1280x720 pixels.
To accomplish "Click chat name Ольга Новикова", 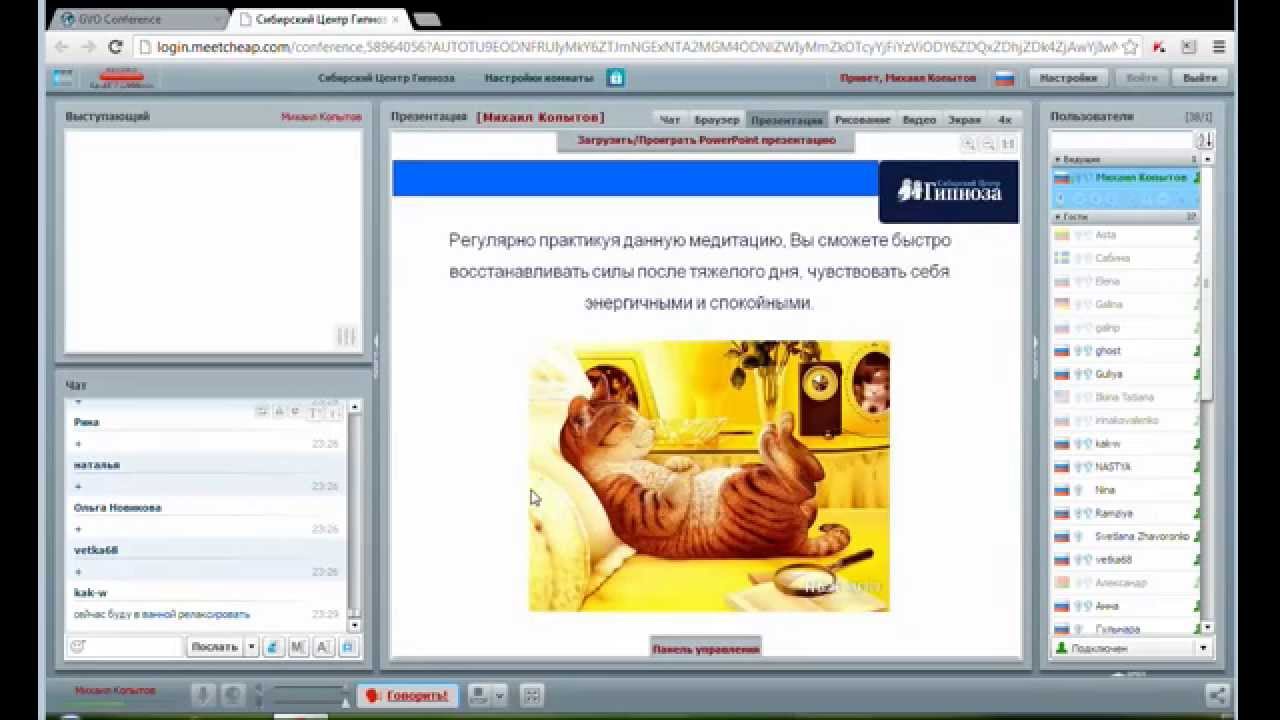I will [x=117, y=508].
